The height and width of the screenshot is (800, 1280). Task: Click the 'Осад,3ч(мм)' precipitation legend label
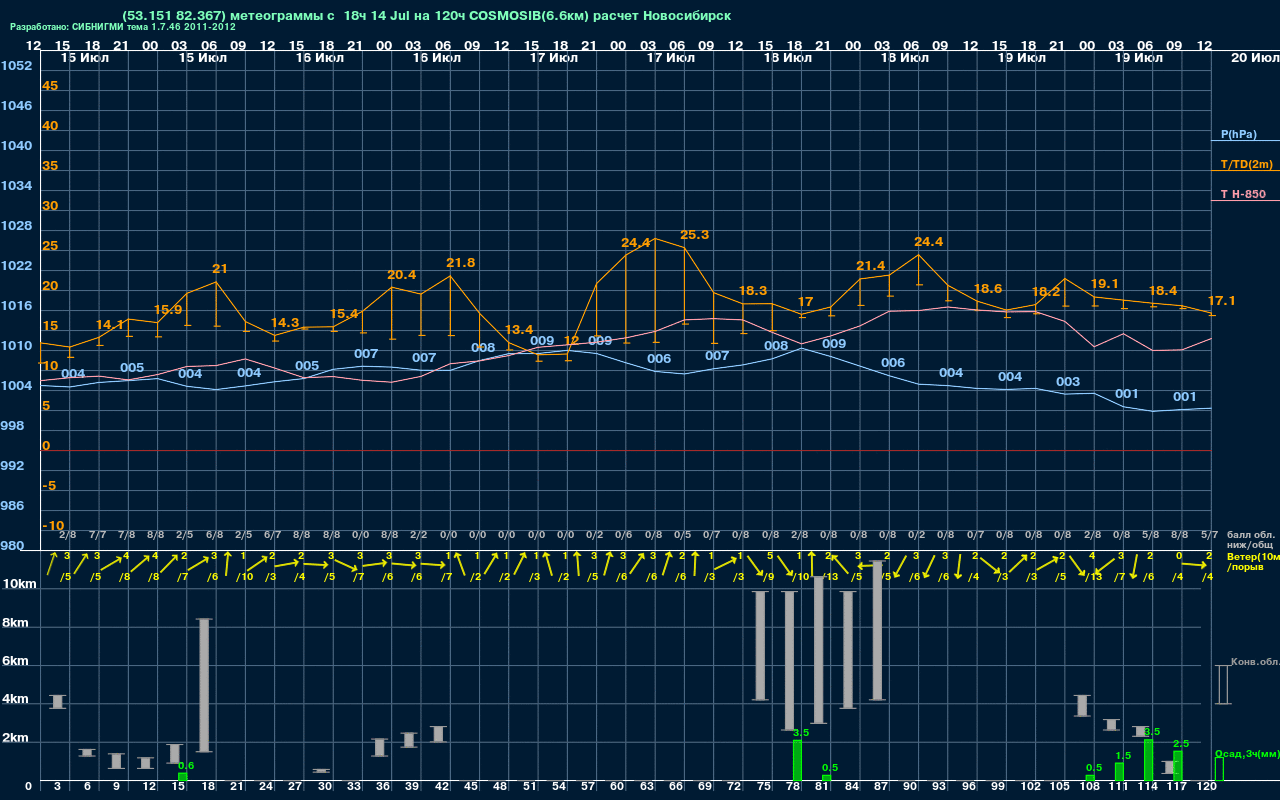[1247, 754]
